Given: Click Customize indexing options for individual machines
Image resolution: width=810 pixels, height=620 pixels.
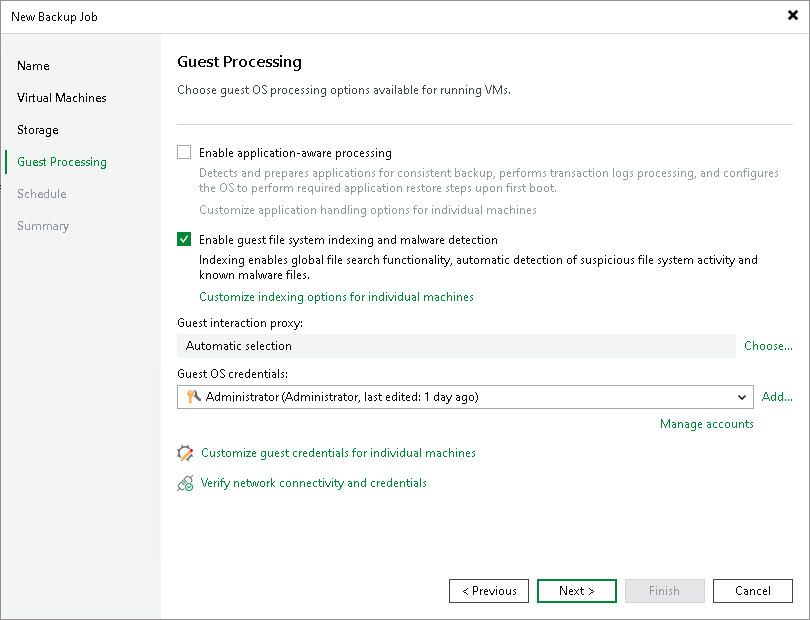Looking at the screenshot, I should (336, 297).
